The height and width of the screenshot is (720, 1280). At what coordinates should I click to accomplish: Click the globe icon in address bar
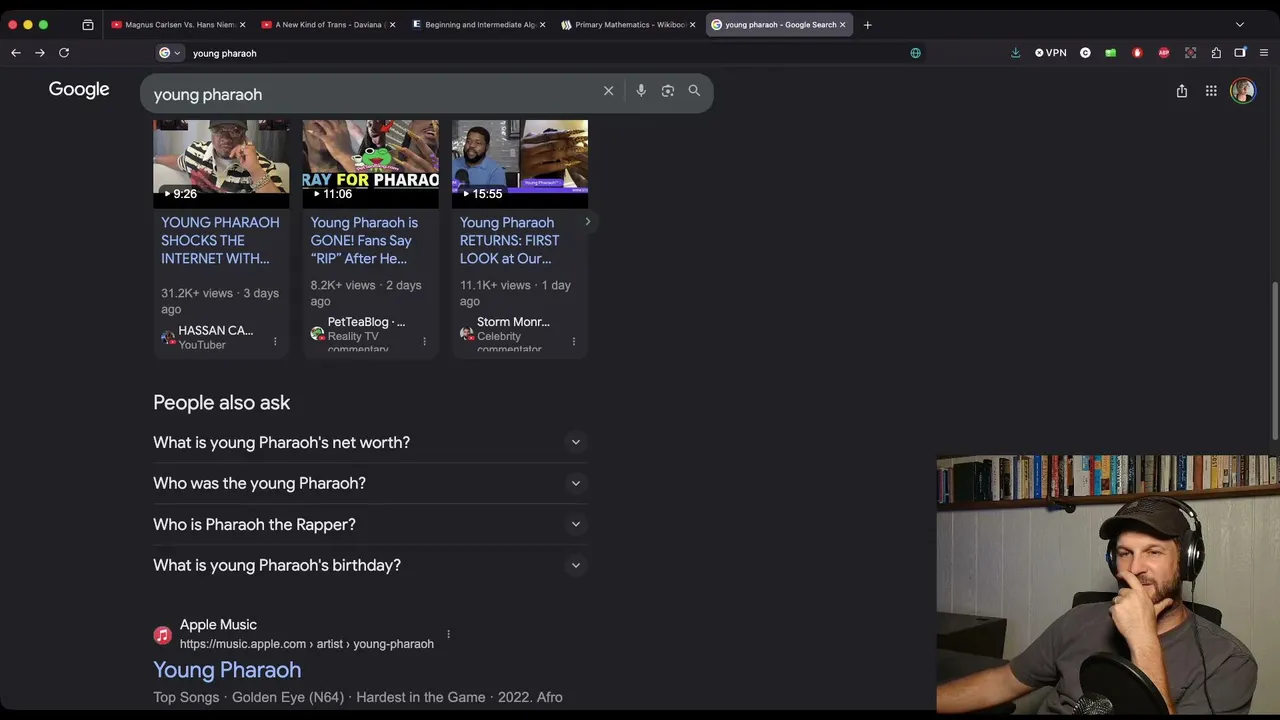pyautogui.click(x=916, y=53)
